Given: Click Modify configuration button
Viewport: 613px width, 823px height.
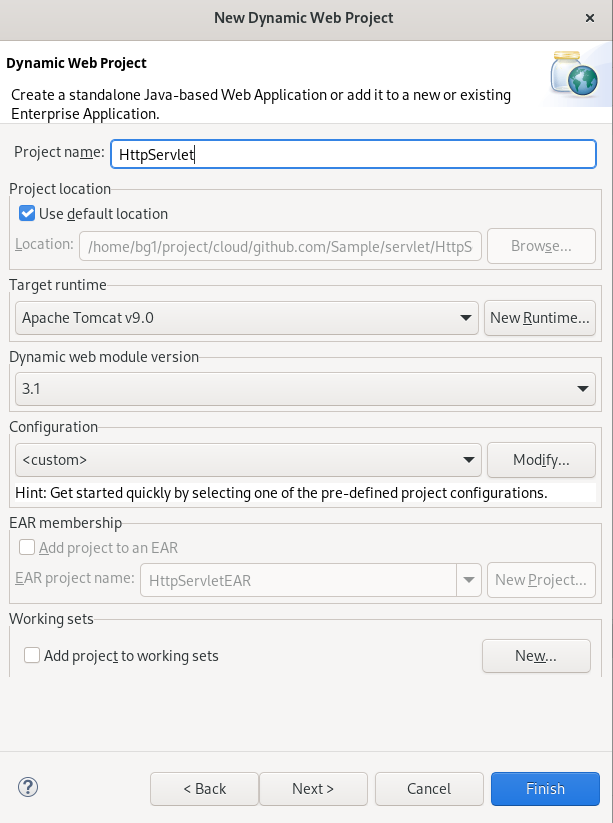Looking at the screenshot, I should [541, 460].
